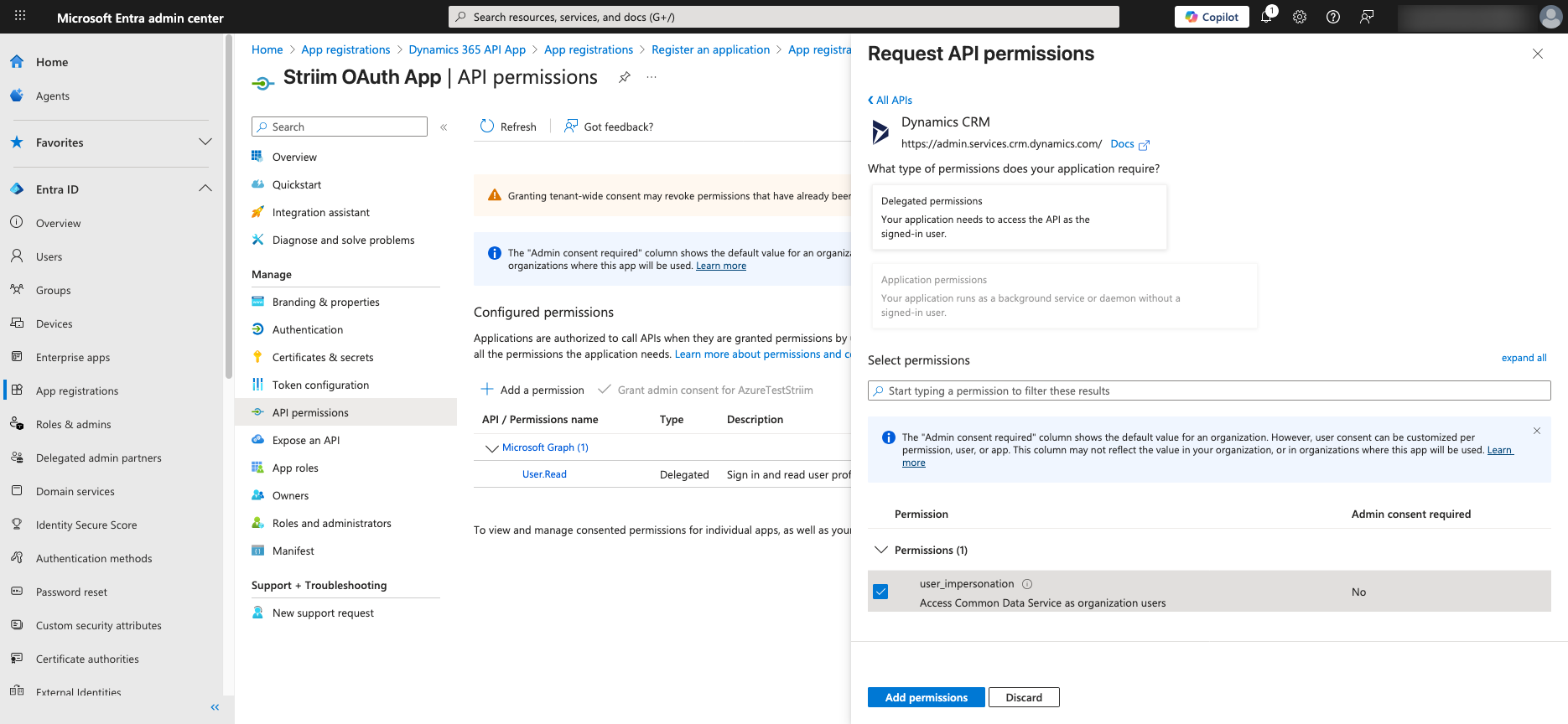Screen dimensions: 1568x724
Task: Click the Dynamics 365 API App breadcrumb
Action: (x=467, y=49)
